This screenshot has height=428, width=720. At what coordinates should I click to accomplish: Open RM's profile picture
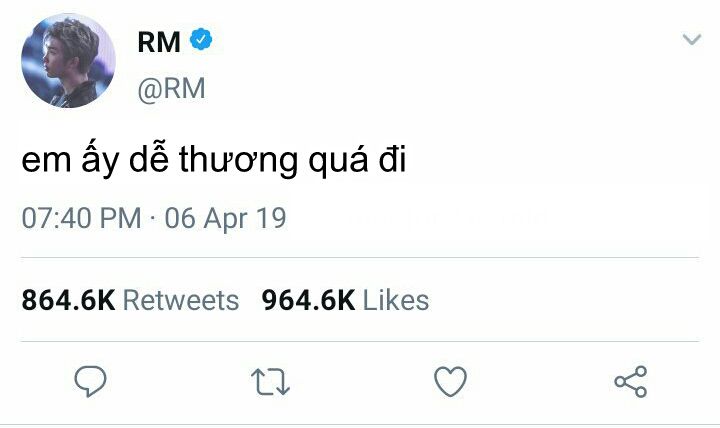click(68, 61)
